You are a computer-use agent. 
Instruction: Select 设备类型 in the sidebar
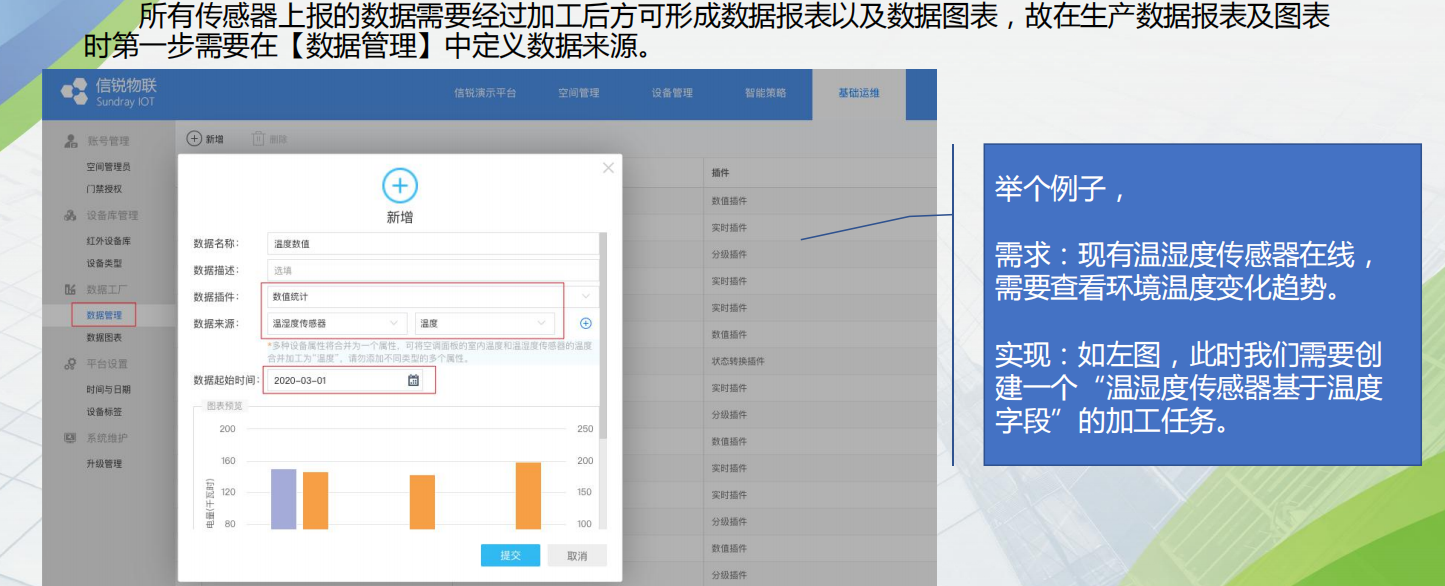(104, 263)
